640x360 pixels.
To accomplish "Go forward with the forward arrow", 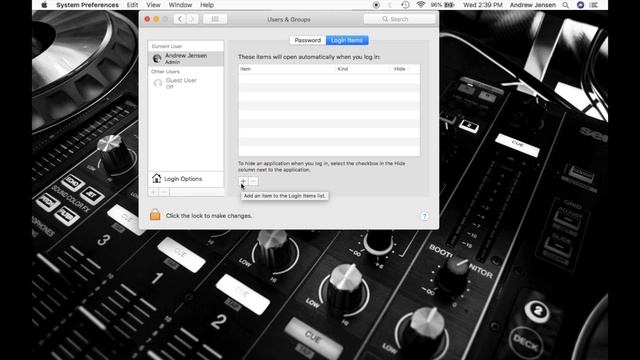I will [192, 19].
